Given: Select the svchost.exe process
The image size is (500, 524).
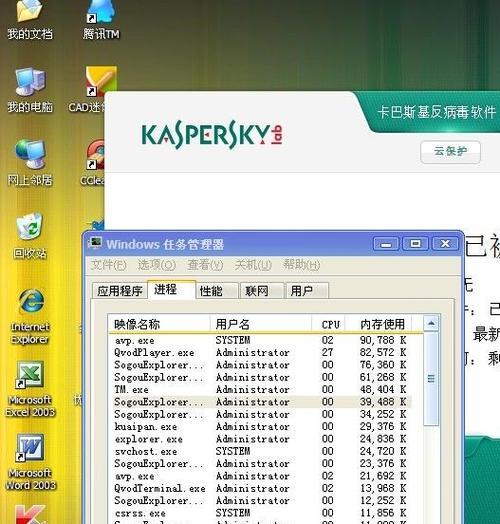Looking at the screenshot, I should click(x=261, y=451).
